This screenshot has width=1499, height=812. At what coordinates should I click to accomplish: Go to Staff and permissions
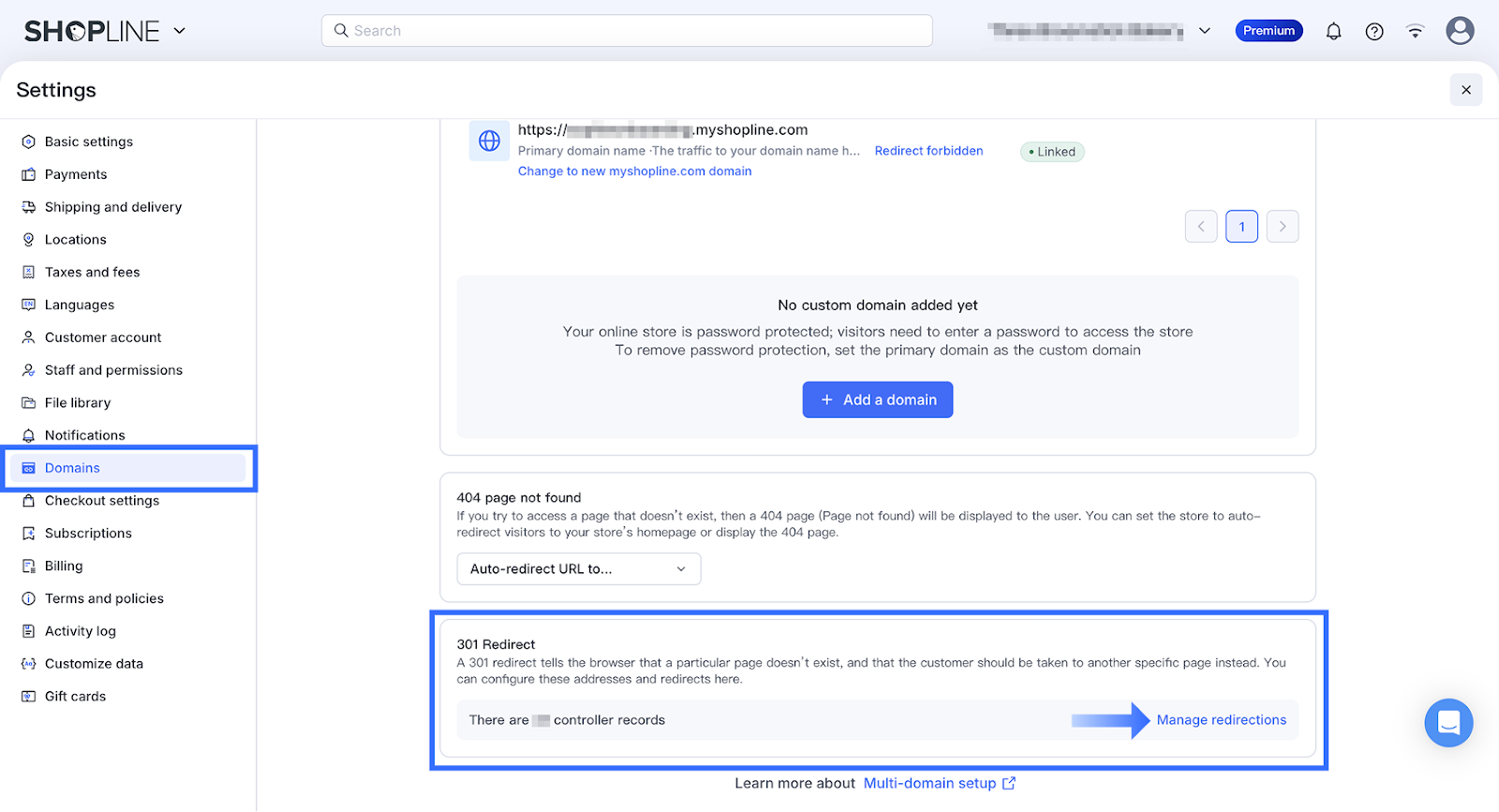[113, 370]
